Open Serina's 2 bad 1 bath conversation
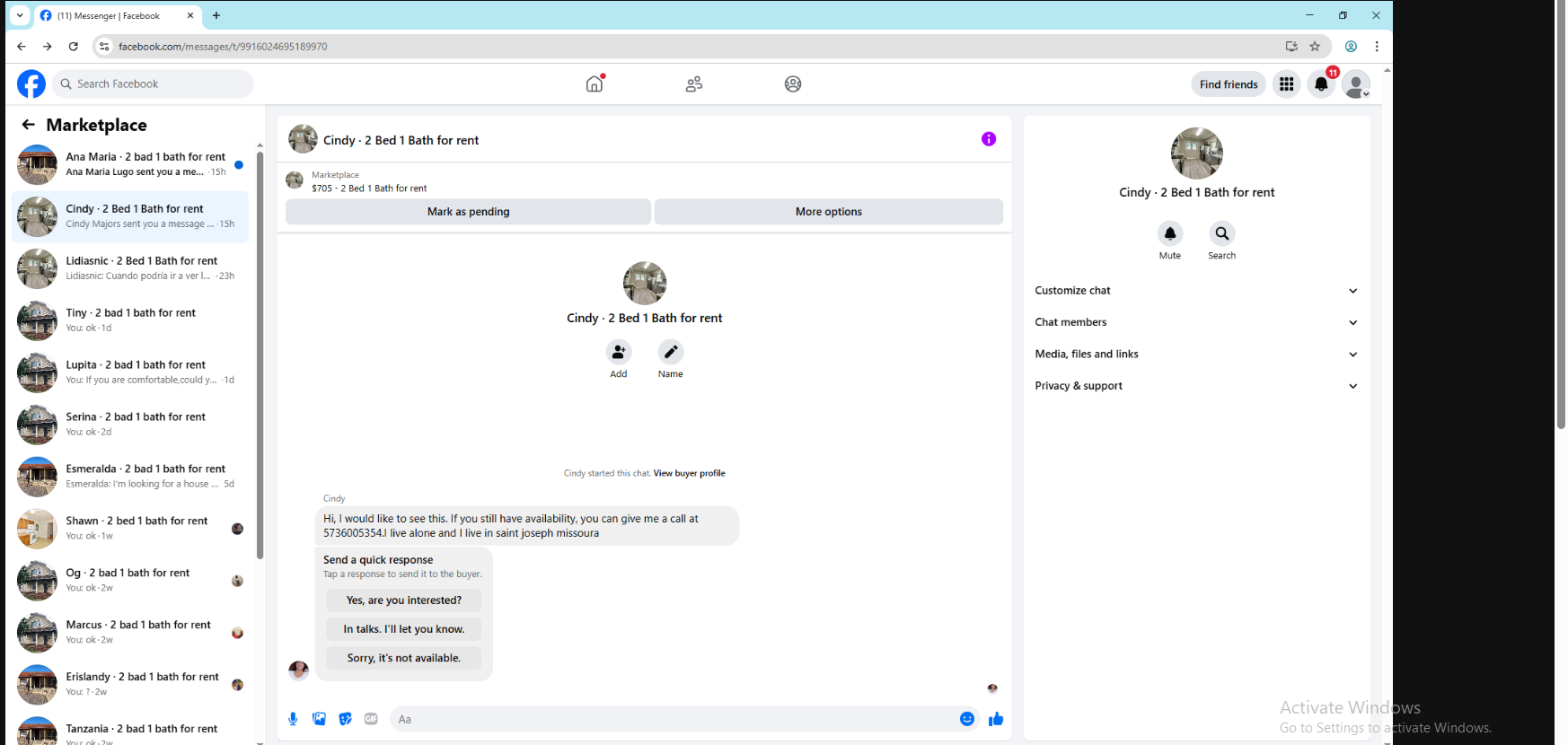Image resolution: width=1568 pixels, height=745 pixels. (x=131, y=425)
